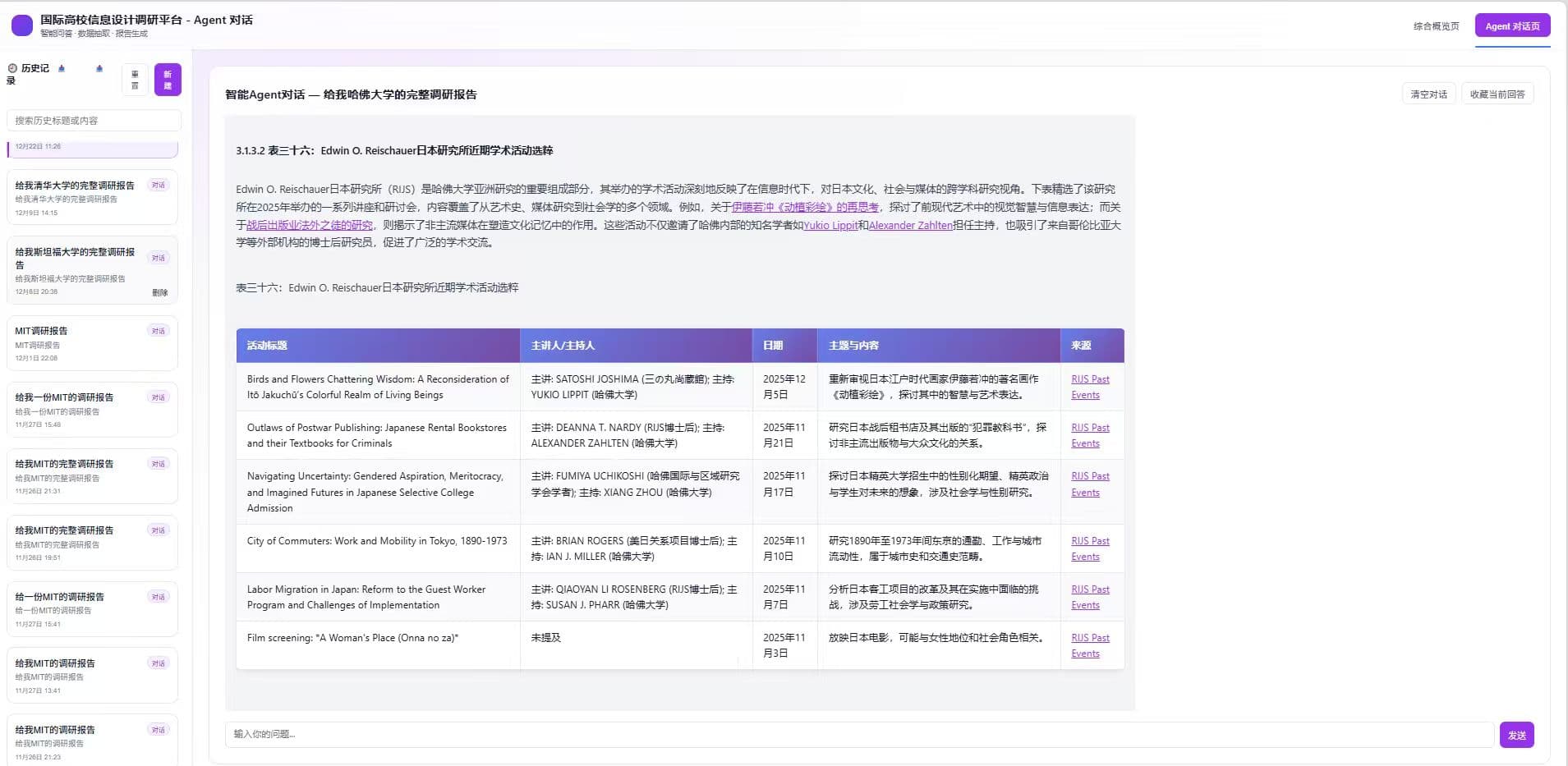Click the 来源 table header
This screenshot has width=1568, height=766.
pyautogui.click(x=1092, y=346)
